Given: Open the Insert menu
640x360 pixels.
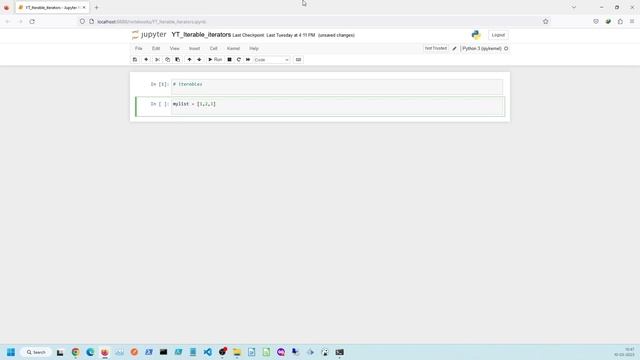Looking at the screenshot, I should [x=194, y=49].
